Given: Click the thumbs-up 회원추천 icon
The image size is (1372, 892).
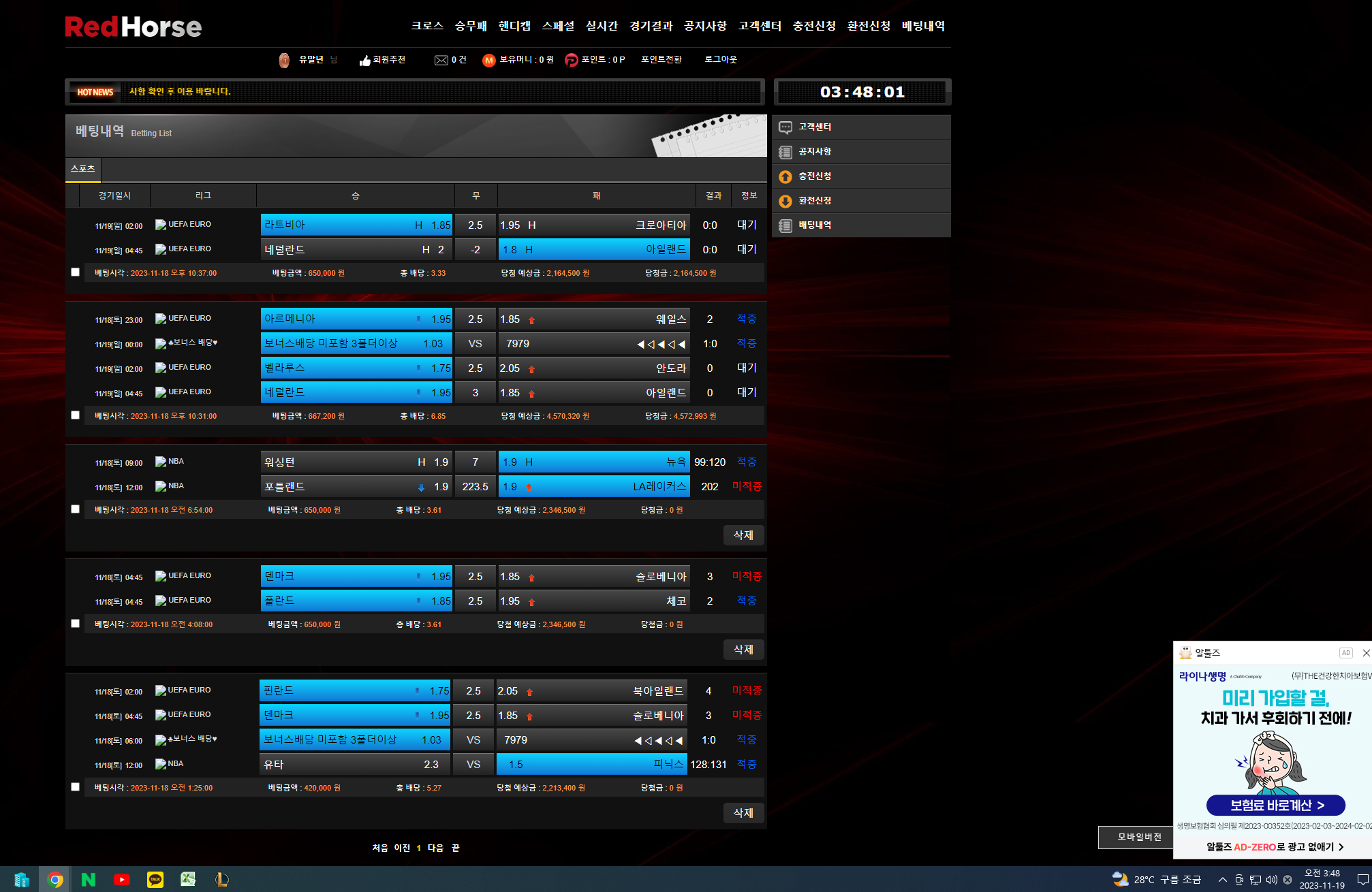Looking at the screenshot, I should (x=365, y=61).
